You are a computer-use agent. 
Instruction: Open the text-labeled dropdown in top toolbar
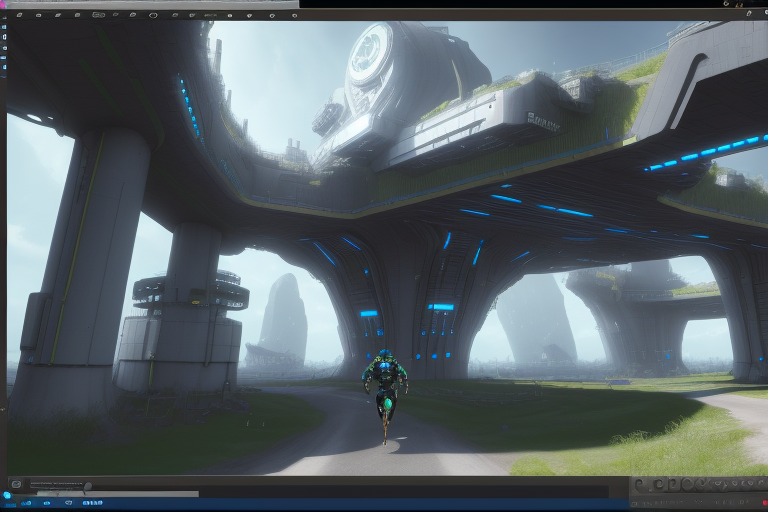click(x=208, y=15)
